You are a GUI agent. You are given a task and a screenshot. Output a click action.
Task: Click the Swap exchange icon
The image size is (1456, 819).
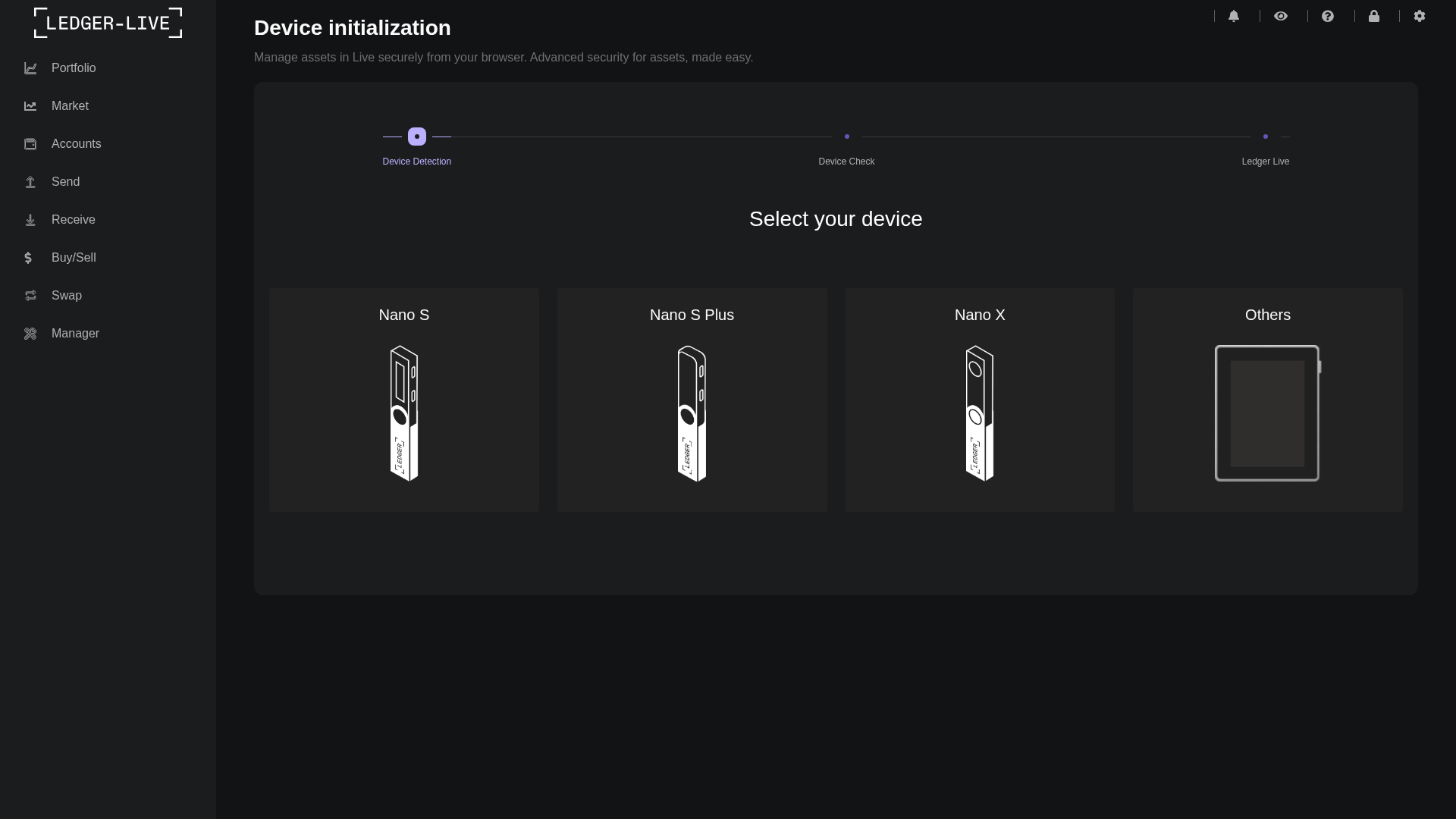point(30,296)
